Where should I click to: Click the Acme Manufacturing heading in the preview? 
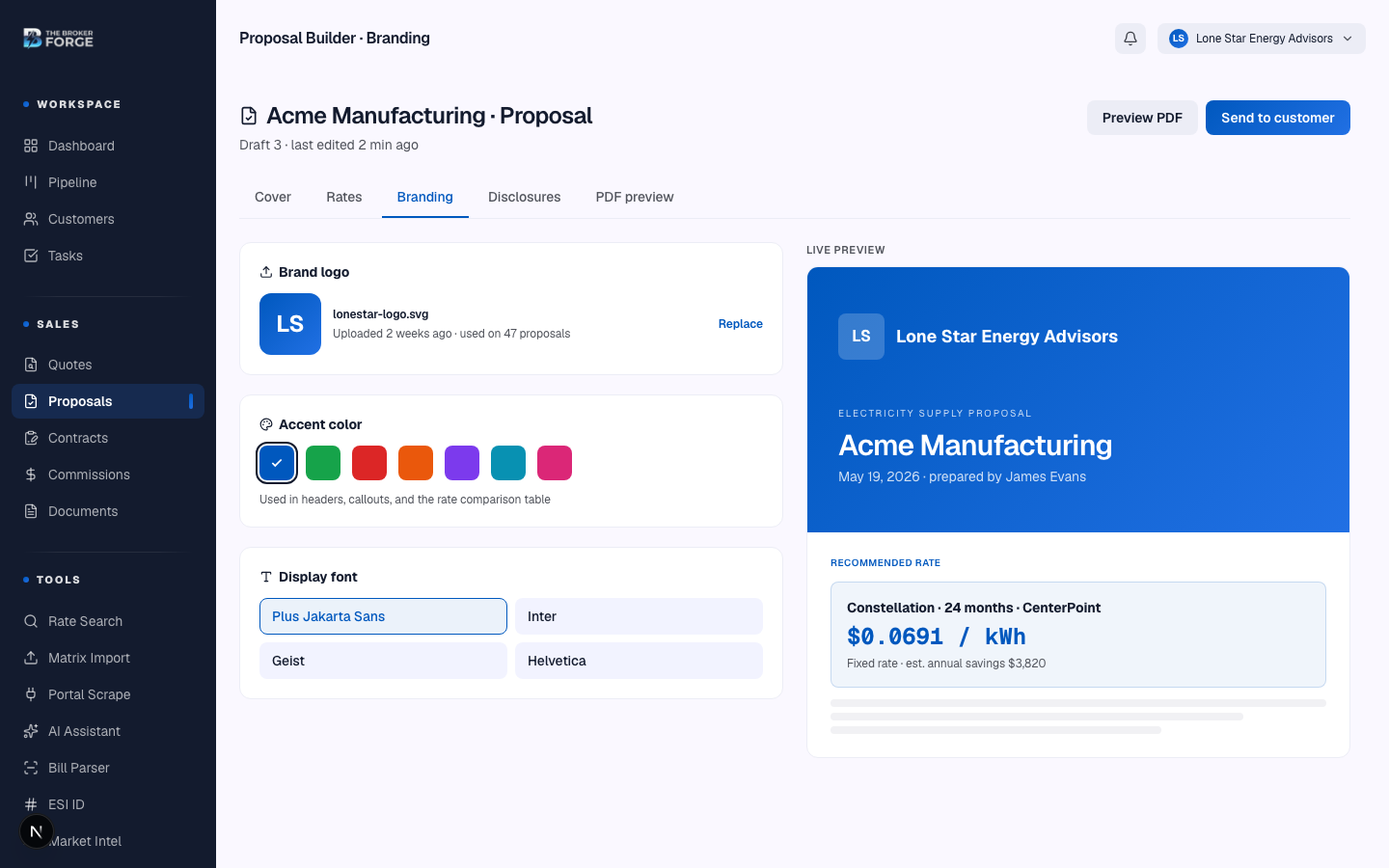pos(975,446)
